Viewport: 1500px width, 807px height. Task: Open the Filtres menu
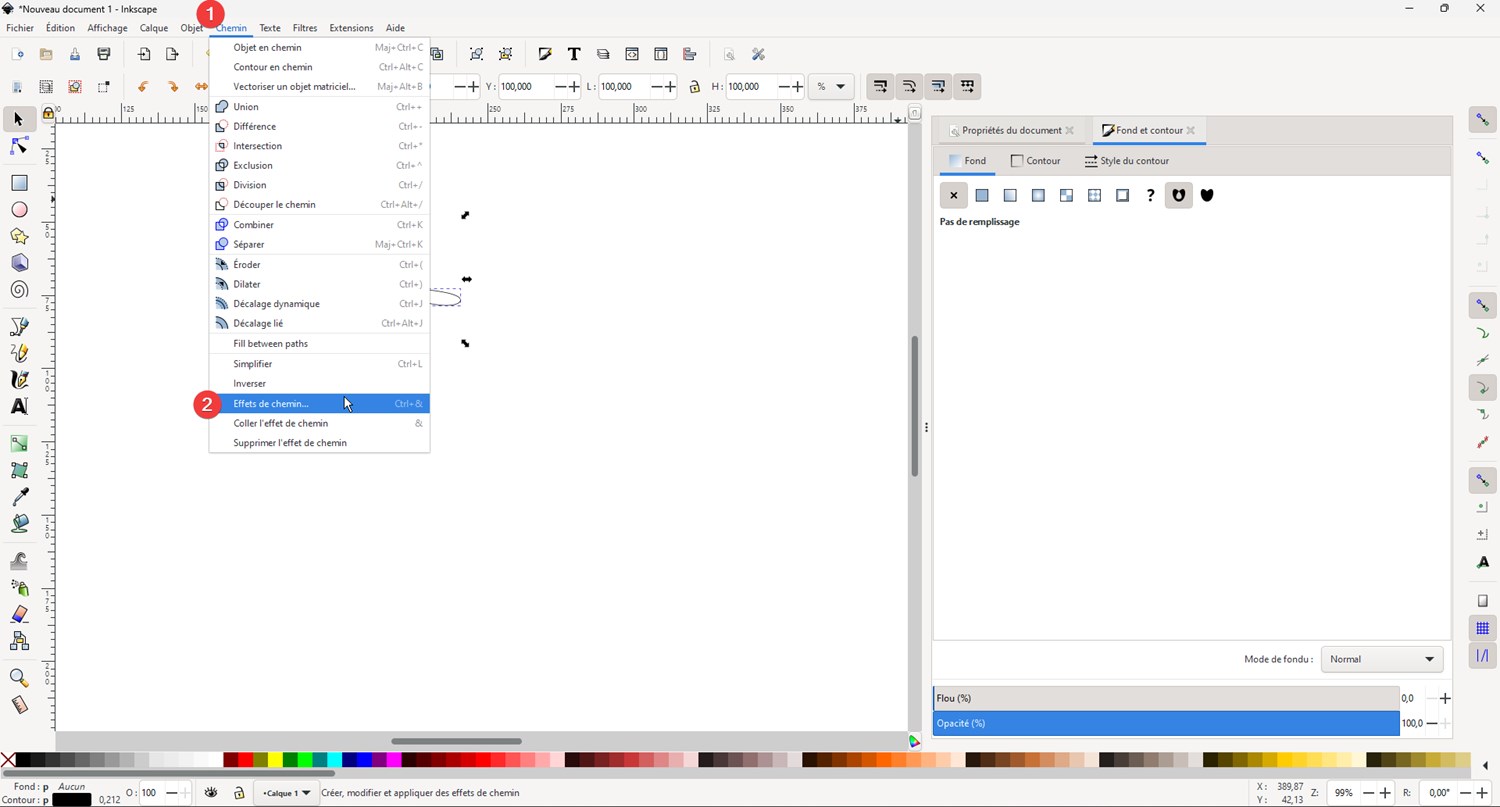[x=305, y=28]
